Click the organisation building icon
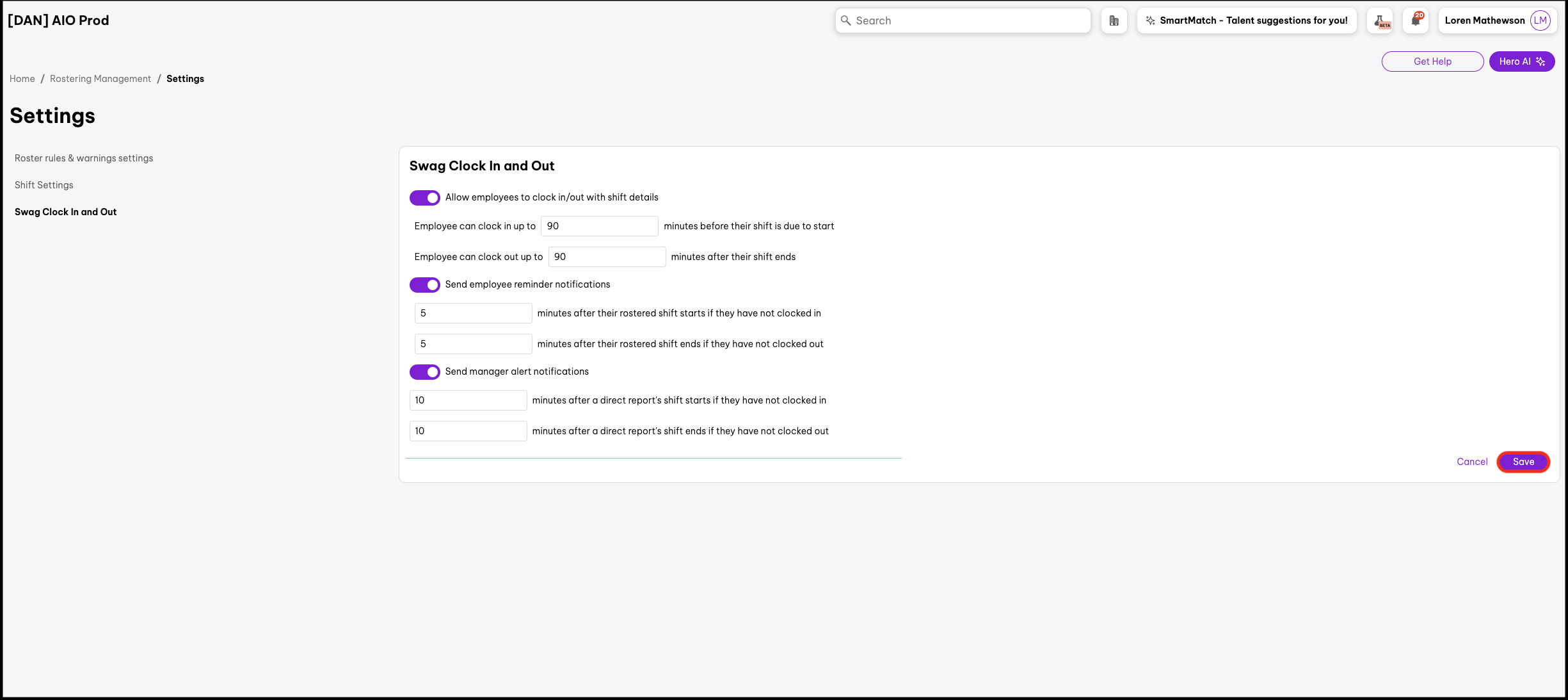 tap(1114, 20)
